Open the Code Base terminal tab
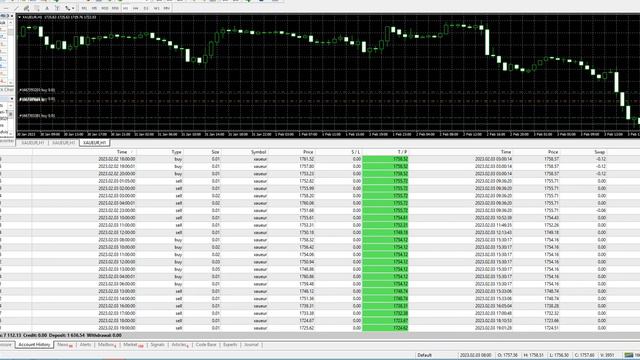 pos(206,345)
